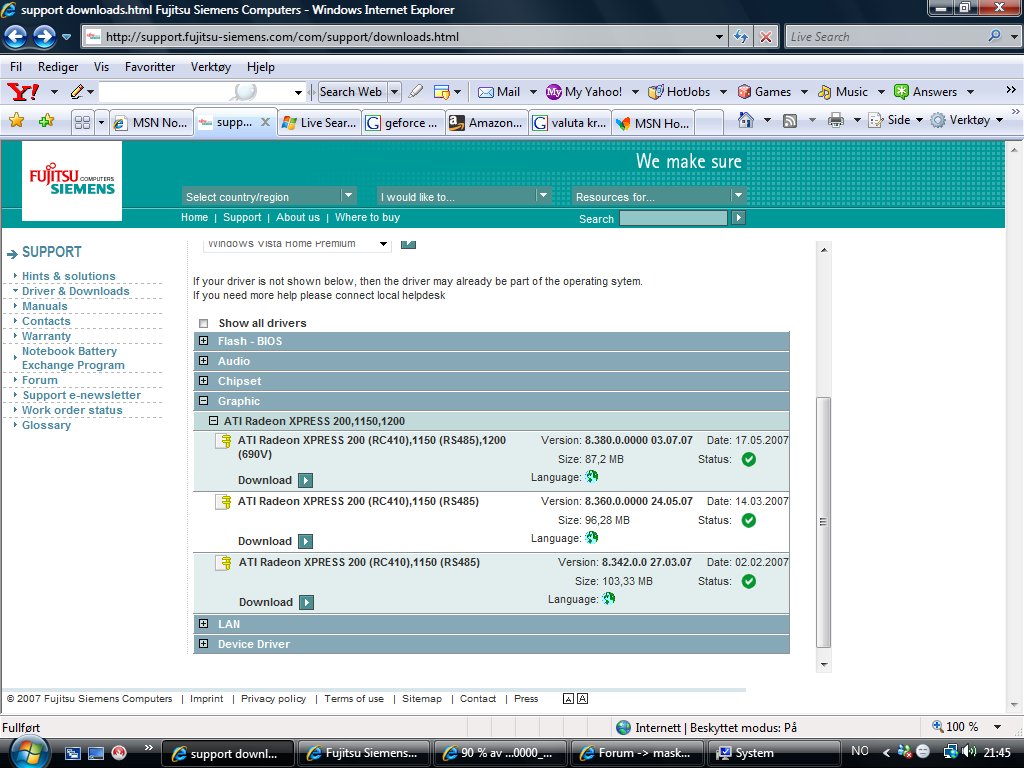Open the Rediger menu
This screenshot has width=1024, height=768.
(x=58, y=67)
